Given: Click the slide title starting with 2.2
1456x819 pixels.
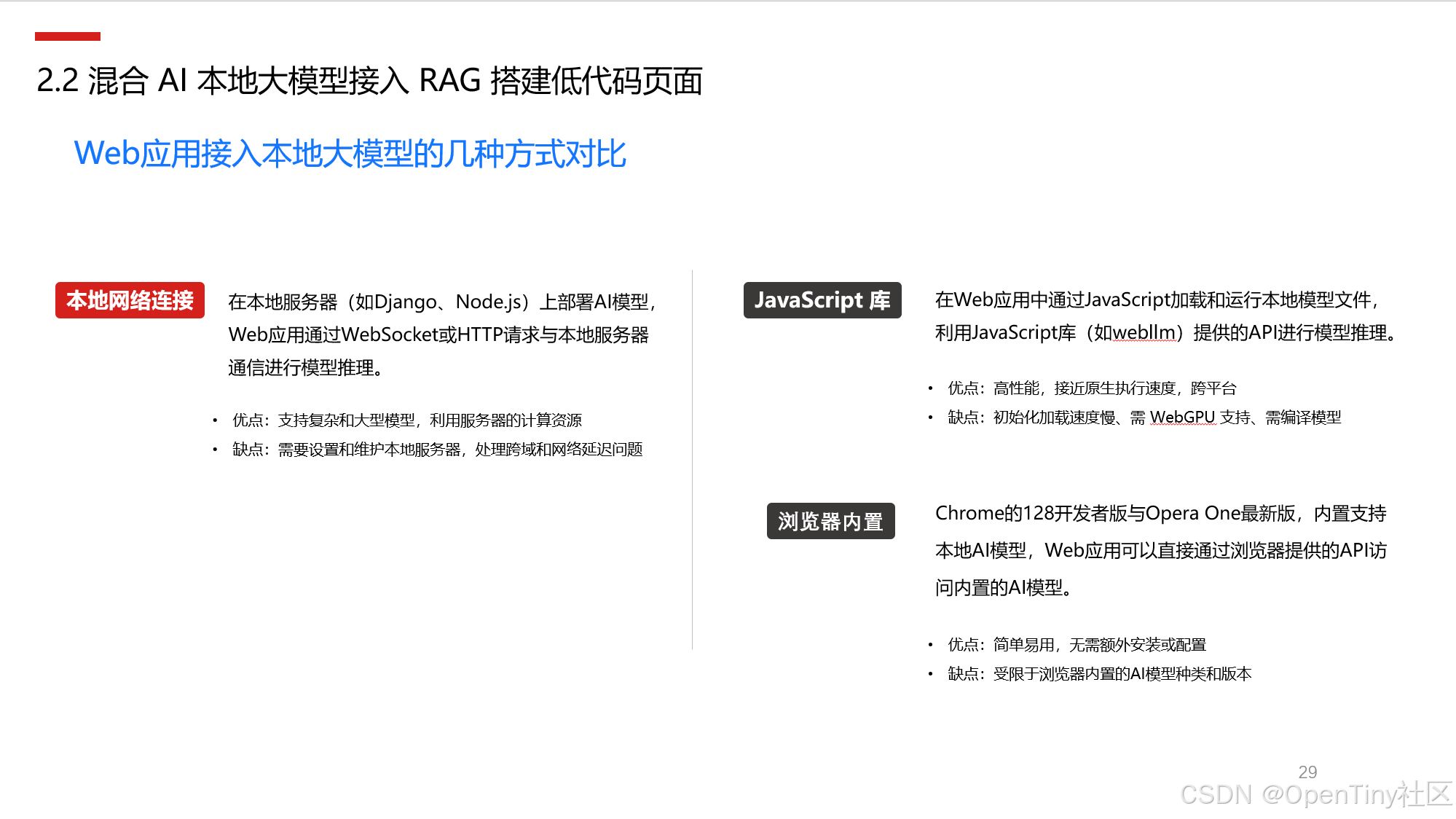Looking at the screenshot, I should coord(369,80).
